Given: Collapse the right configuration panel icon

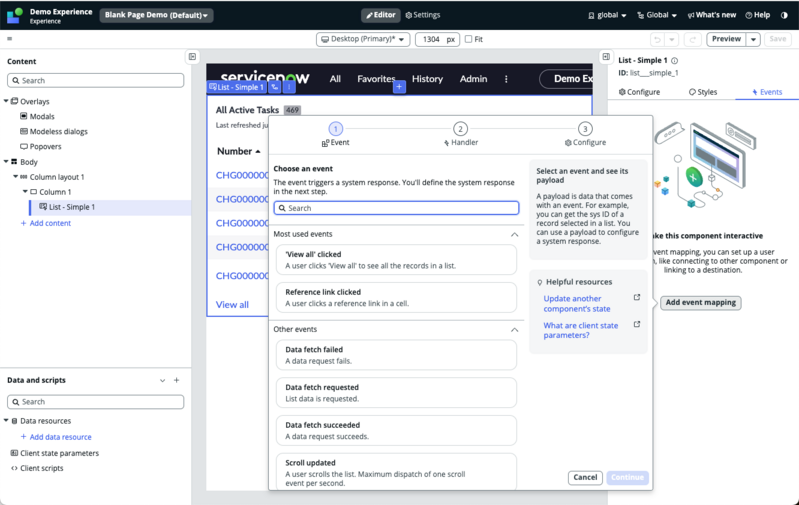Looking at the screenshot, I should (606, 57).
